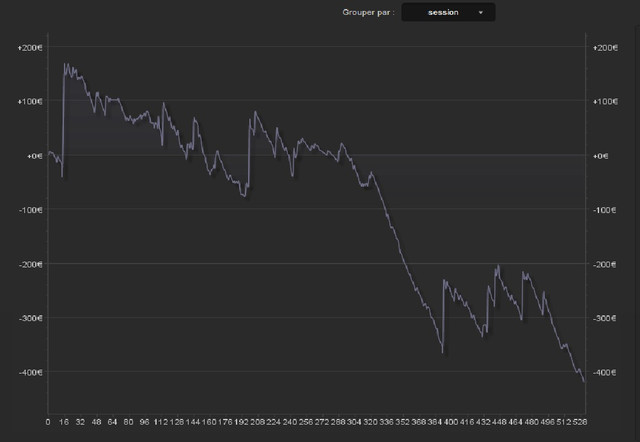Click the '-100€' label on left axis
This screenshot has height=442, width=640.
pos(31,210)
